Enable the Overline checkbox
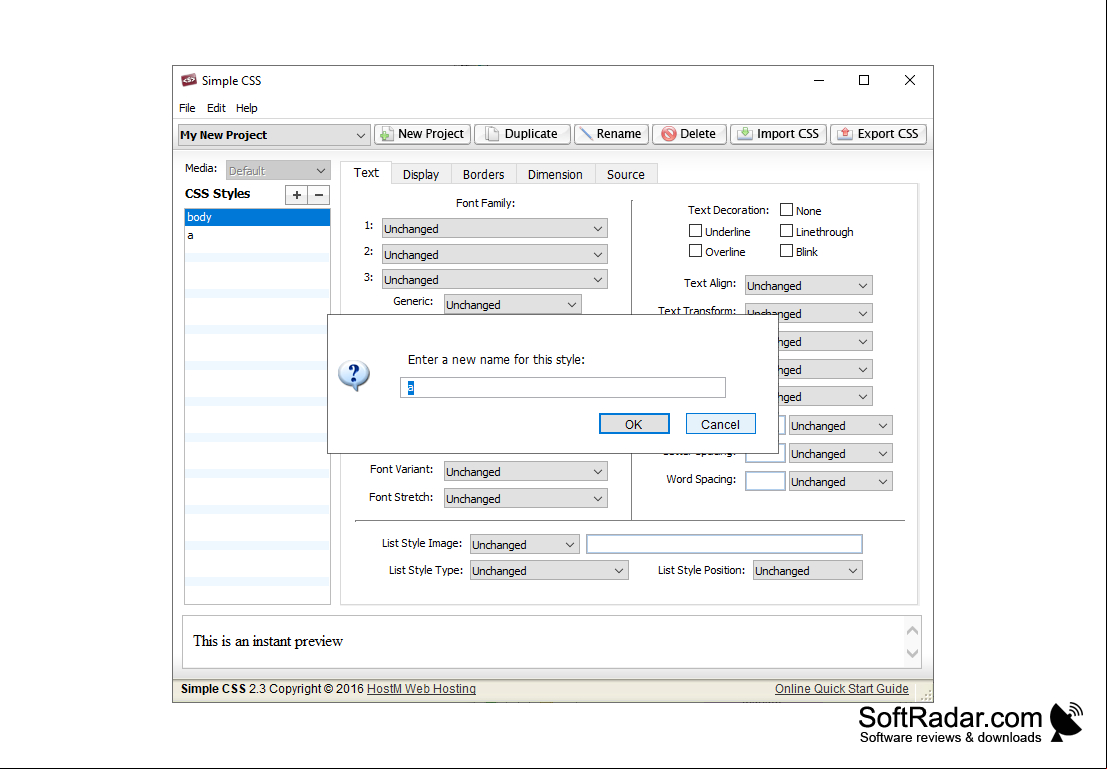The image size is (1107, 769). point(695,251)
